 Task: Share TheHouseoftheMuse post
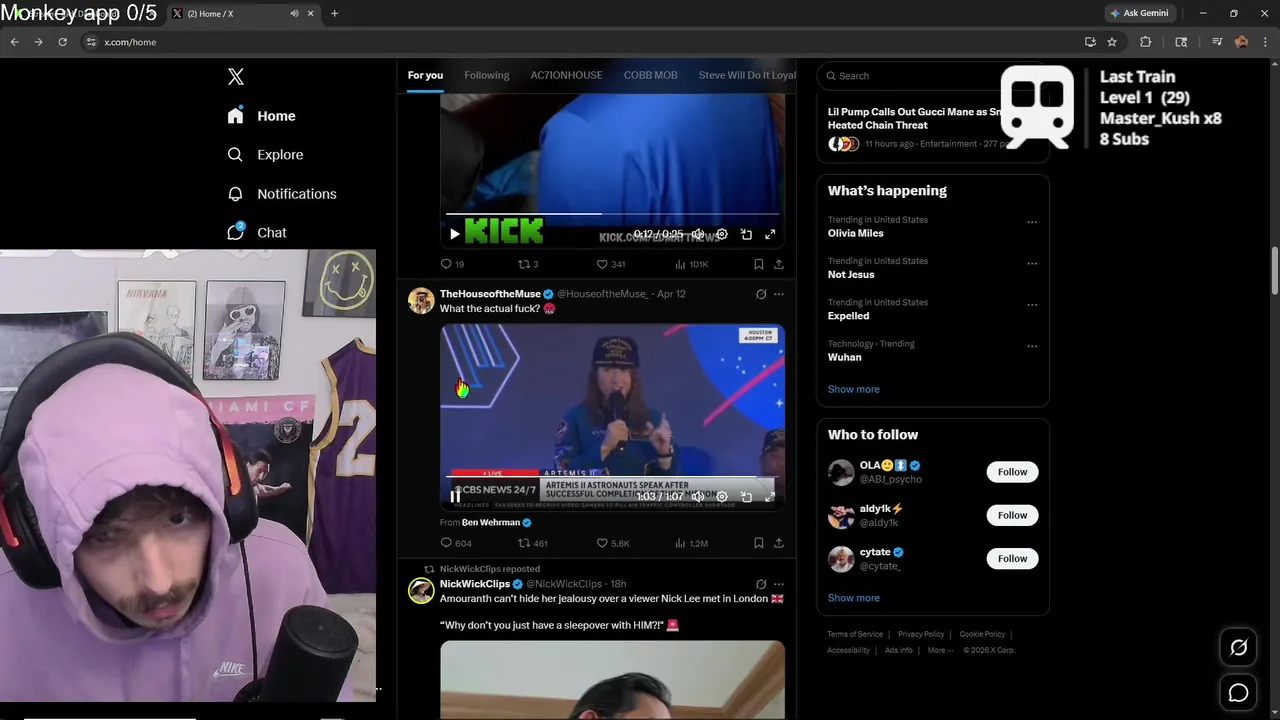tap(779, 543)
